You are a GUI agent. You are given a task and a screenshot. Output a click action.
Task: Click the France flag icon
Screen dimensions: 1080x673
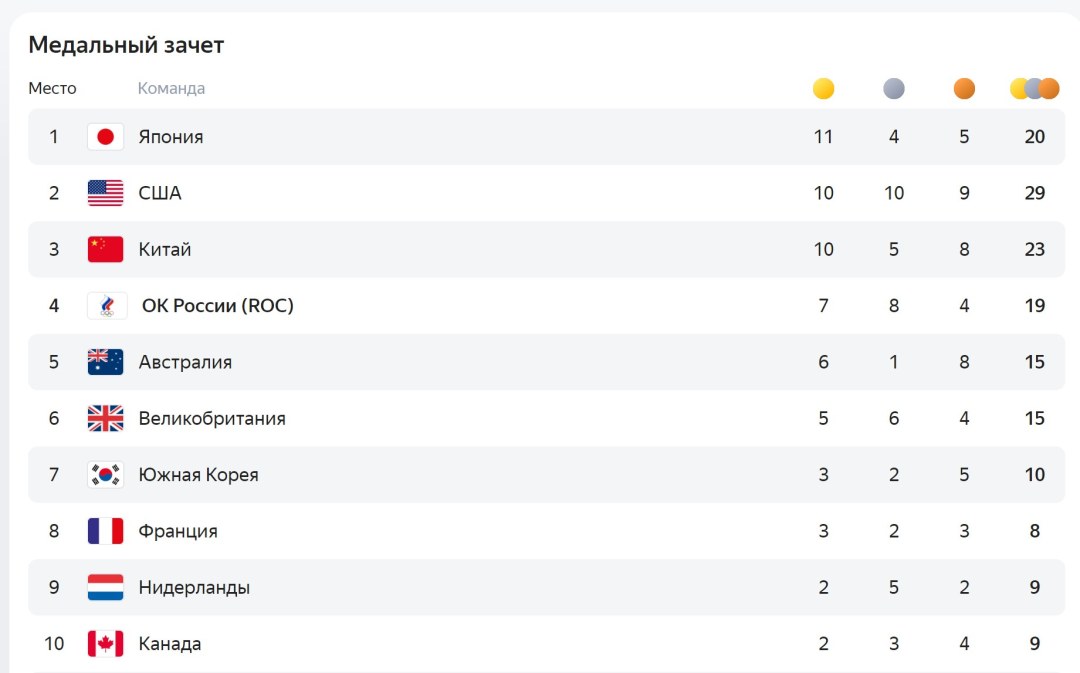point(105,531)
